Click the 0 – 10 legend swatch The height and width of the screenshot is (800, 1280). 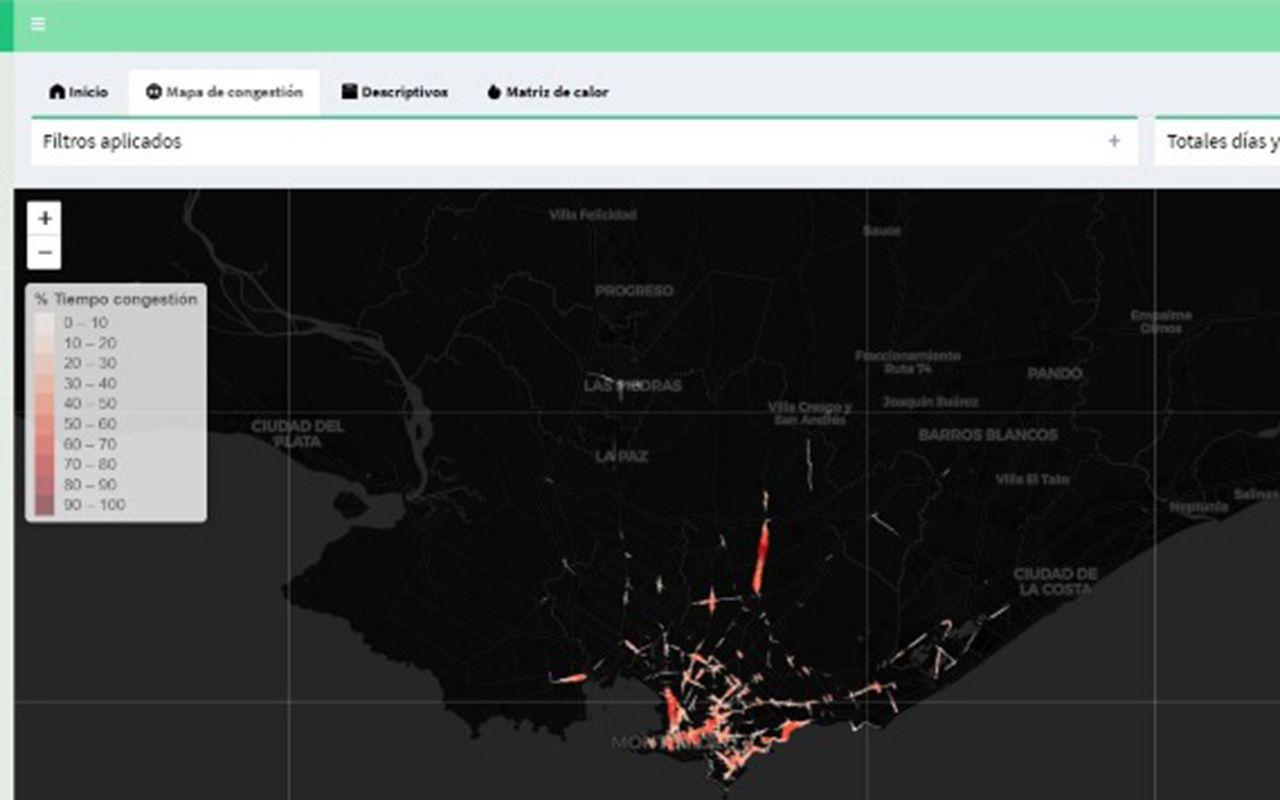(x=44, y=323)
